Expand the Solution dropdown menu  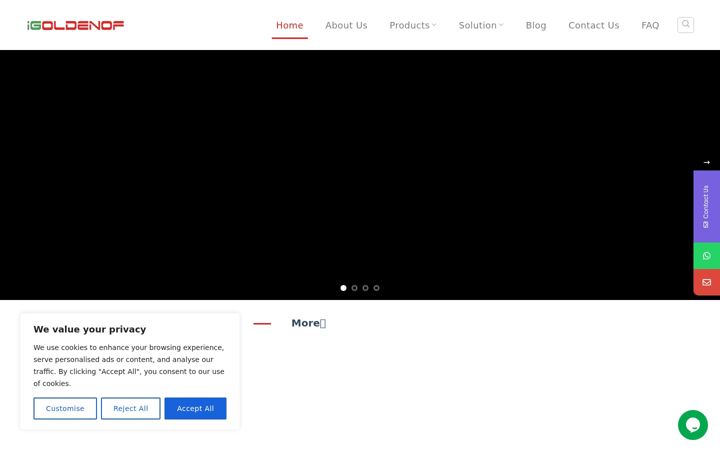pos(481,25)
